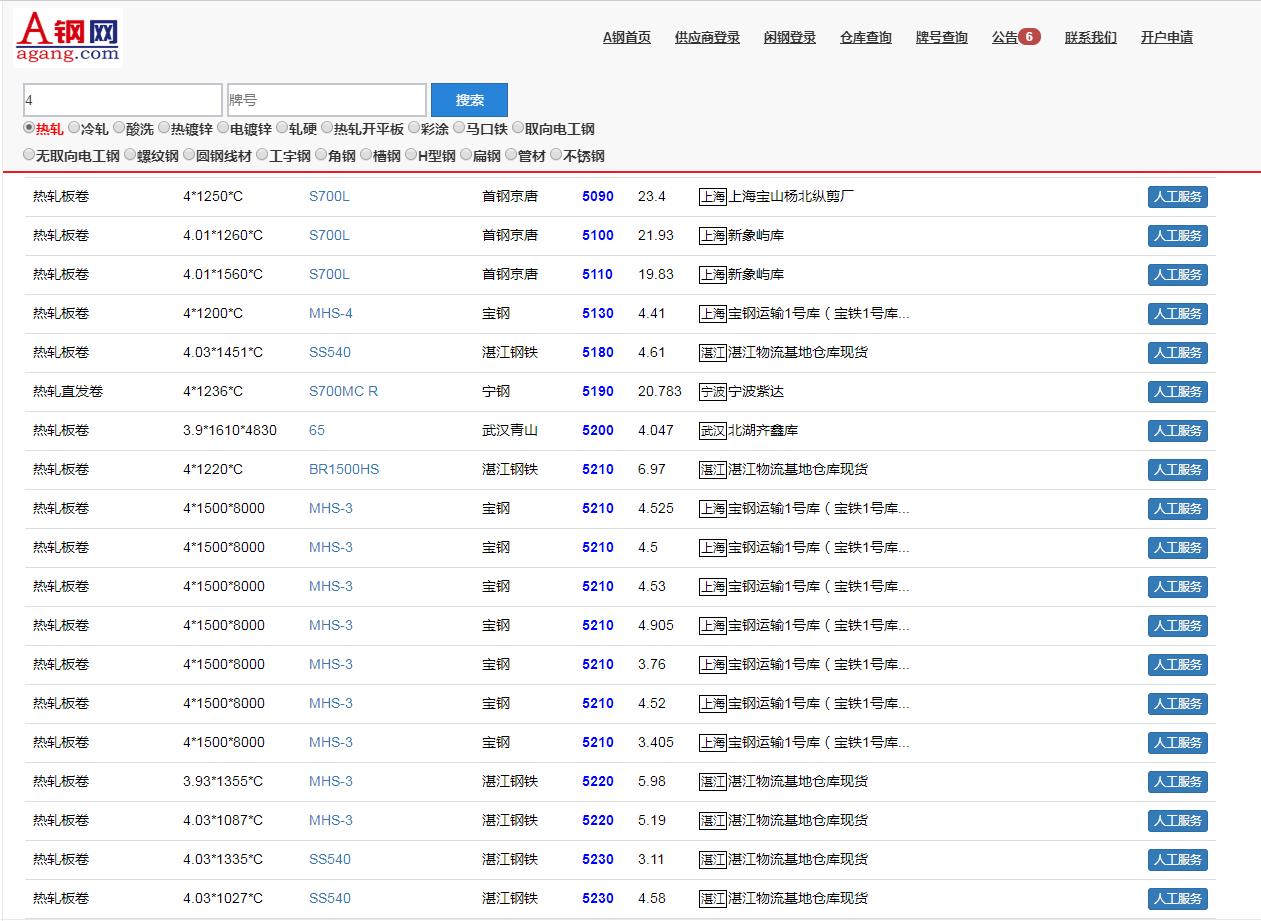Choose 无取向电工钢 product type
The height and width of the screenshot is (921, 1261).
pos(29,155)
